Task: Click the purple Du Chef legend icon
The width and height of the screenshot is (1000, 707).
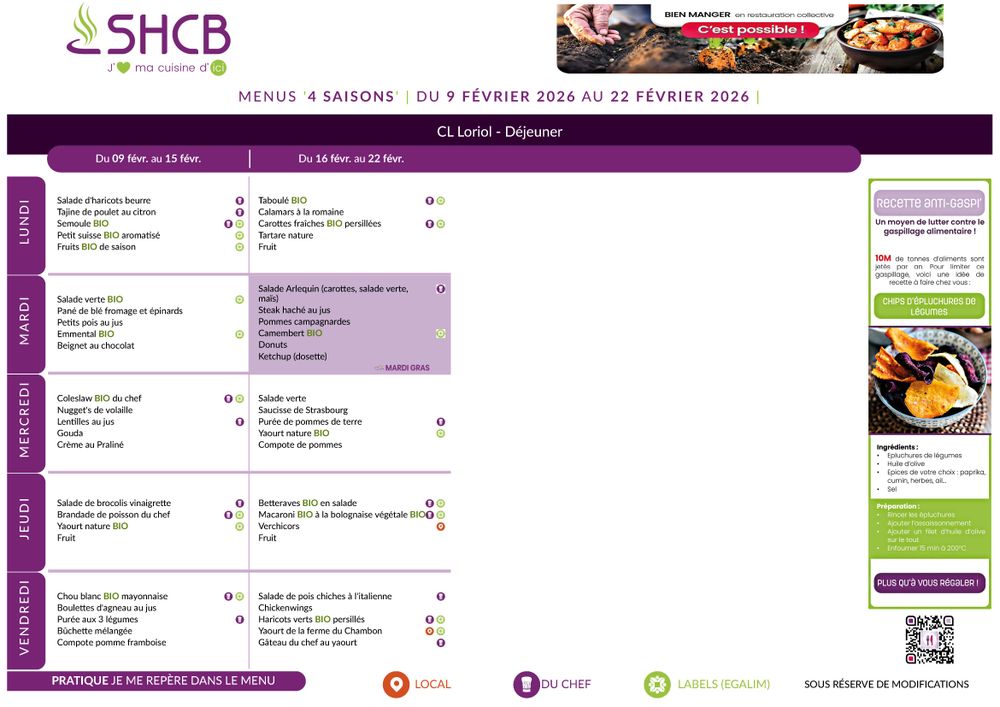Action: [x=526, y=684]
